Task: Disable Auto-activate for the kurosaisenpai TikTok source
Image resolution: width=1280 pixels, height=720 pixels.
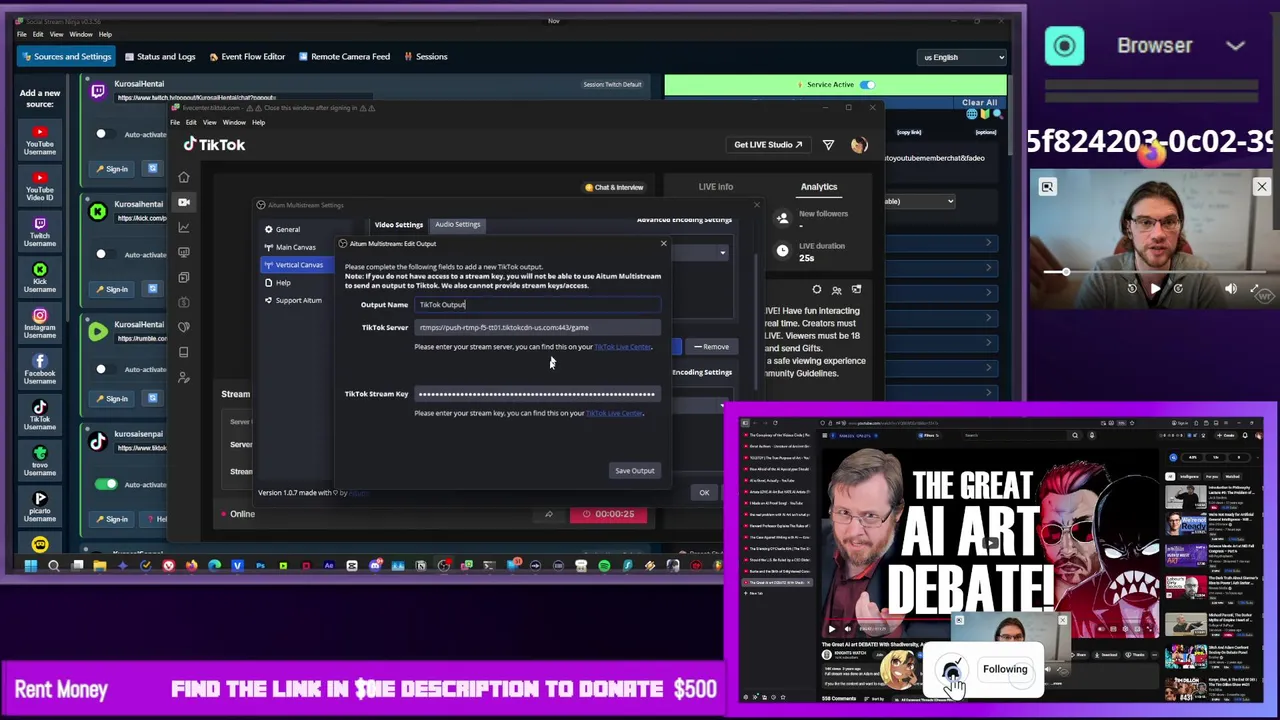Action: tap(106, 485)
